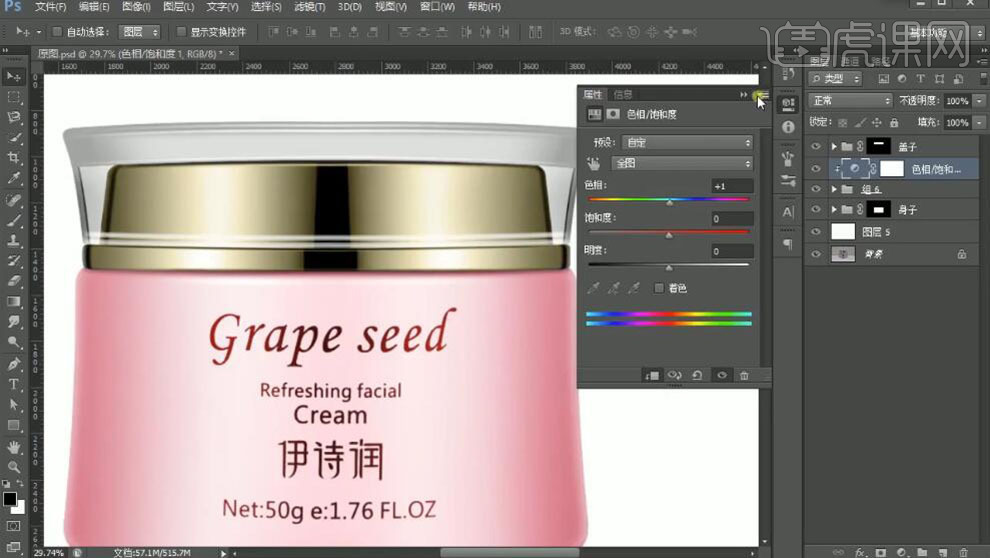Open the 滤镜(T) menu
The image size is (990, 558).
(309, 7)
